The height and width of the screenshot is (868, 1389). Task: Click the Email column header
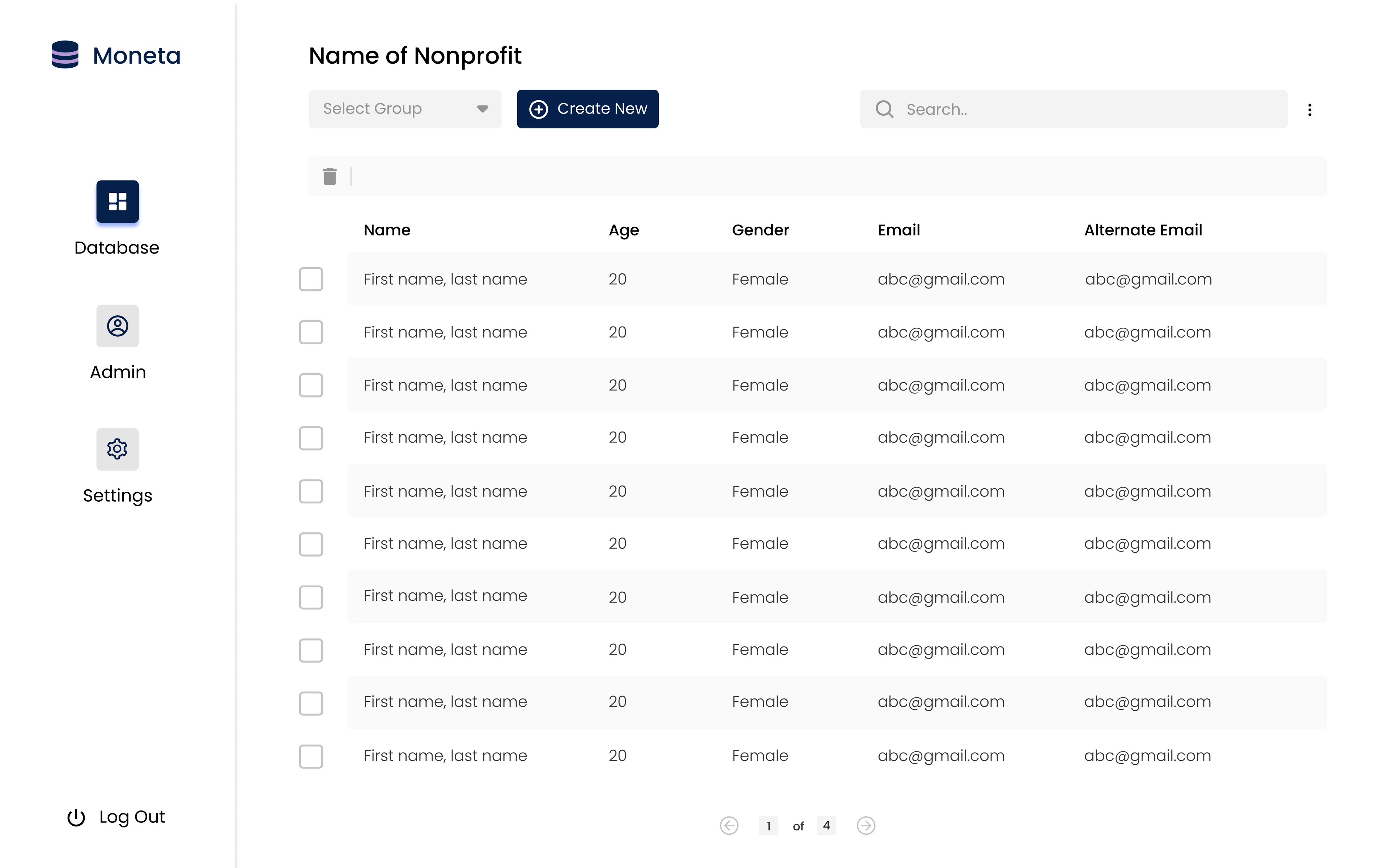point(899,230)
